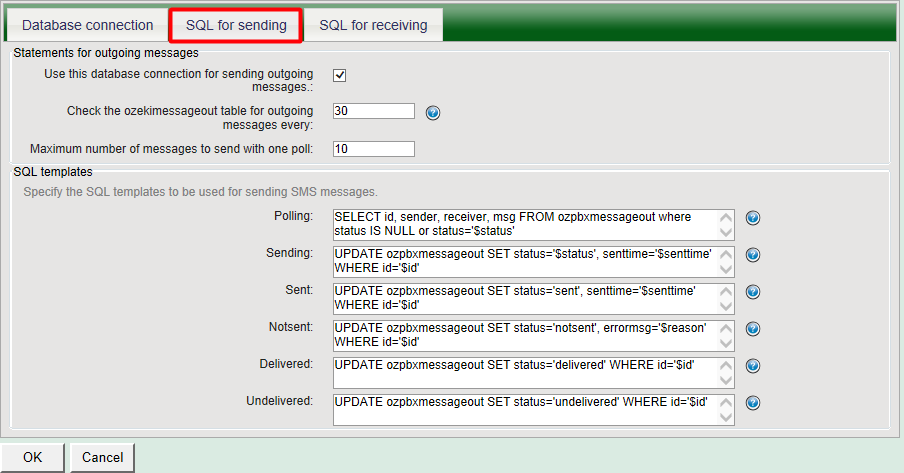The width and height of the screenshot is (904, 473).
Task: Show help for the Undelivered template
Action: [x=754, y=403]
